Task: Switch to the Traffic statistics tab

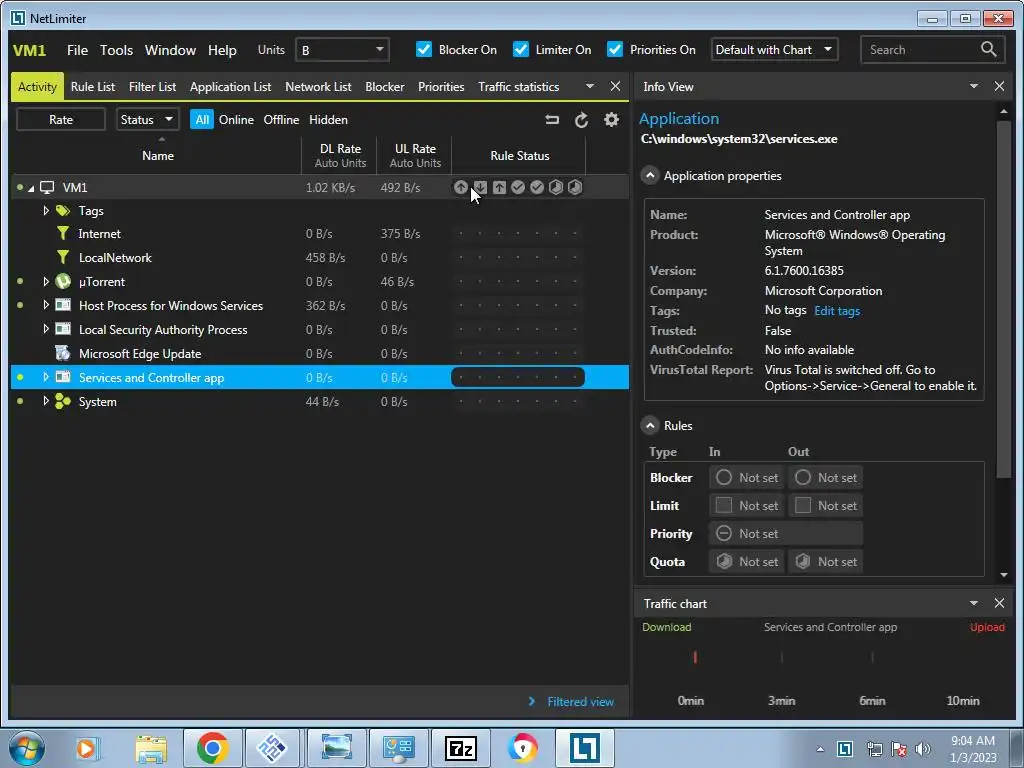Action: [519, 87]
